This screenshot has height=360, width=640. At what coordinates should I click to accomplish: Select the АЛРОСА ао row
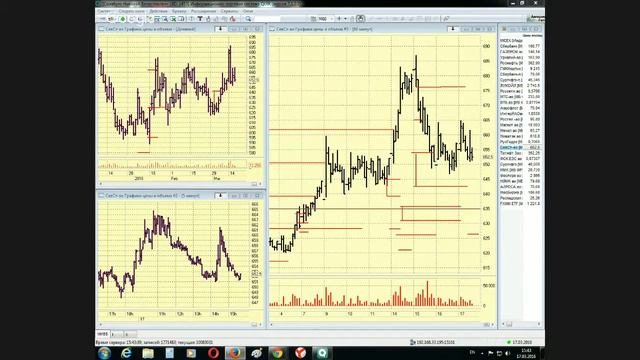coord(520,186)
